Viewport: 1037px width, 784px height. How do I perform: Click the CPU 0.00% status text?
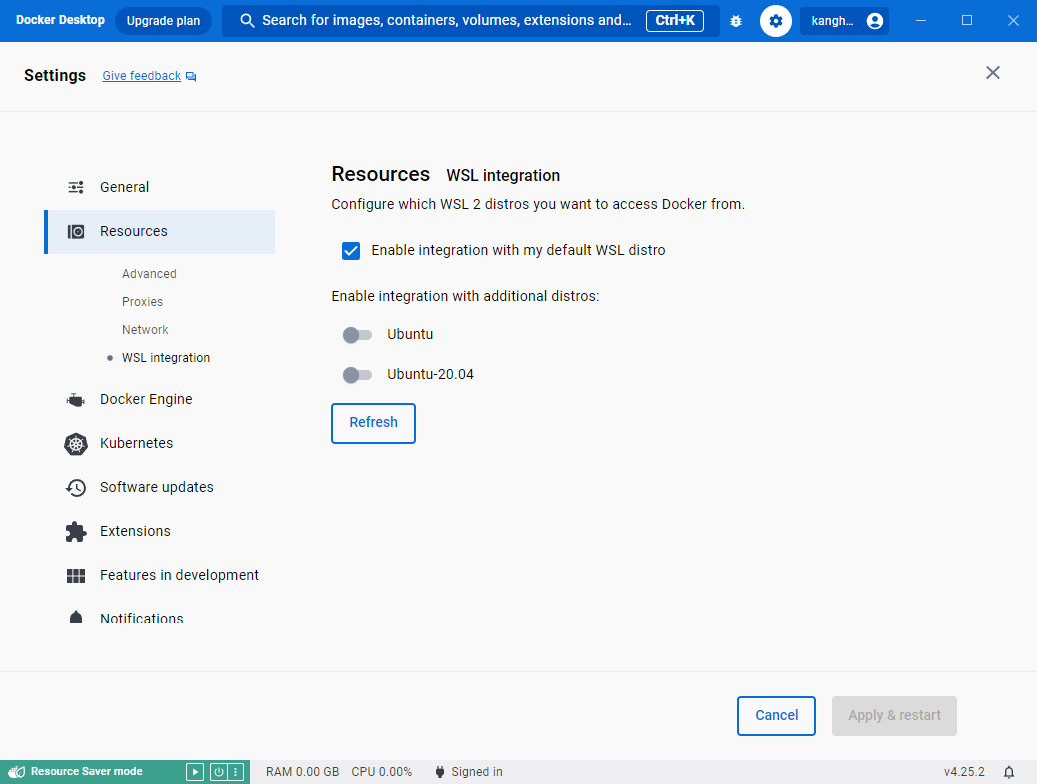[x=382, y=772]
